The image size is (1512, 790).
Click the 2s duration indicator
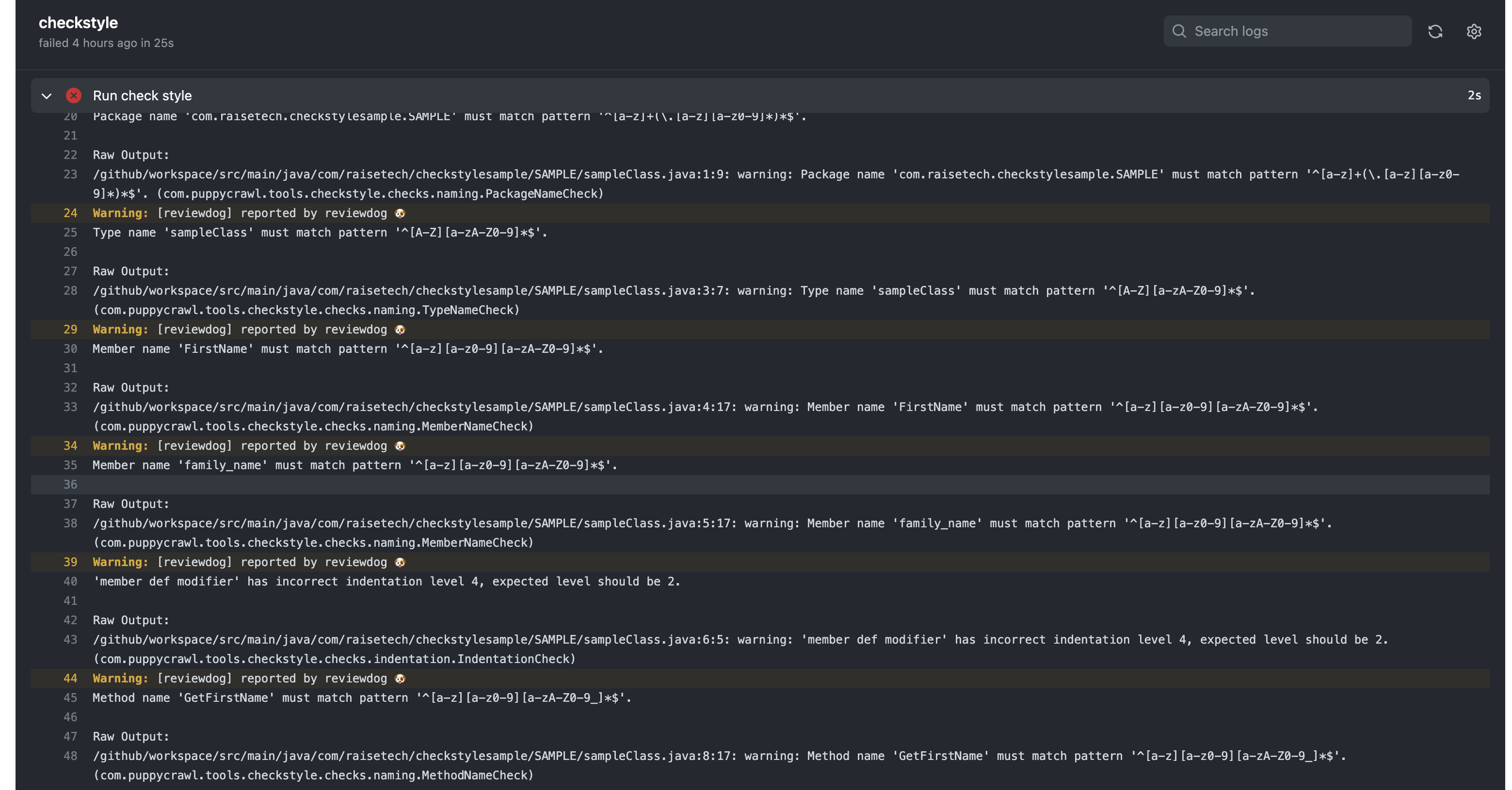[x=1475, y=95]
